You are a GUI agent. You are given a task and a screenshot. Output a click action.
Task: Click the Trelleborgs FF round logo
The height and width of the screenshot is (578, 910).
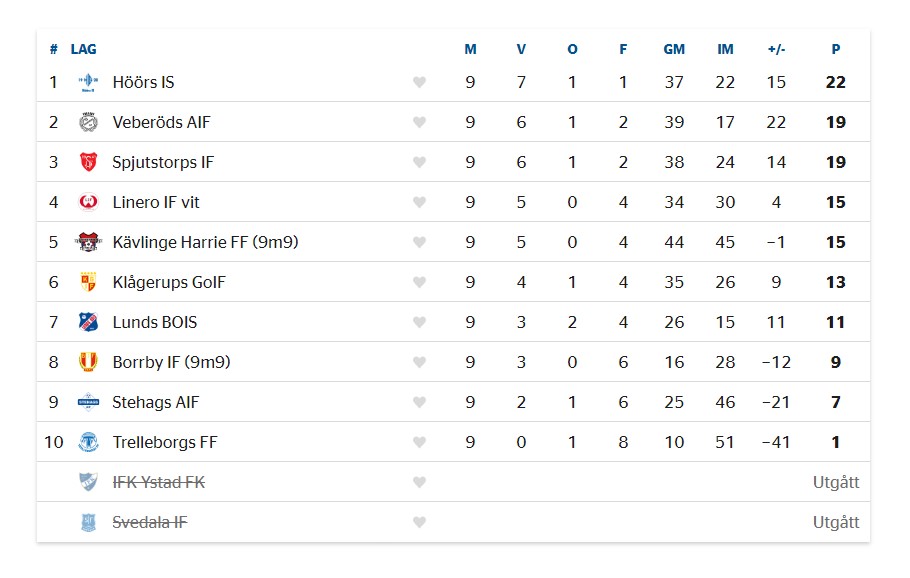tap(88, 442)
